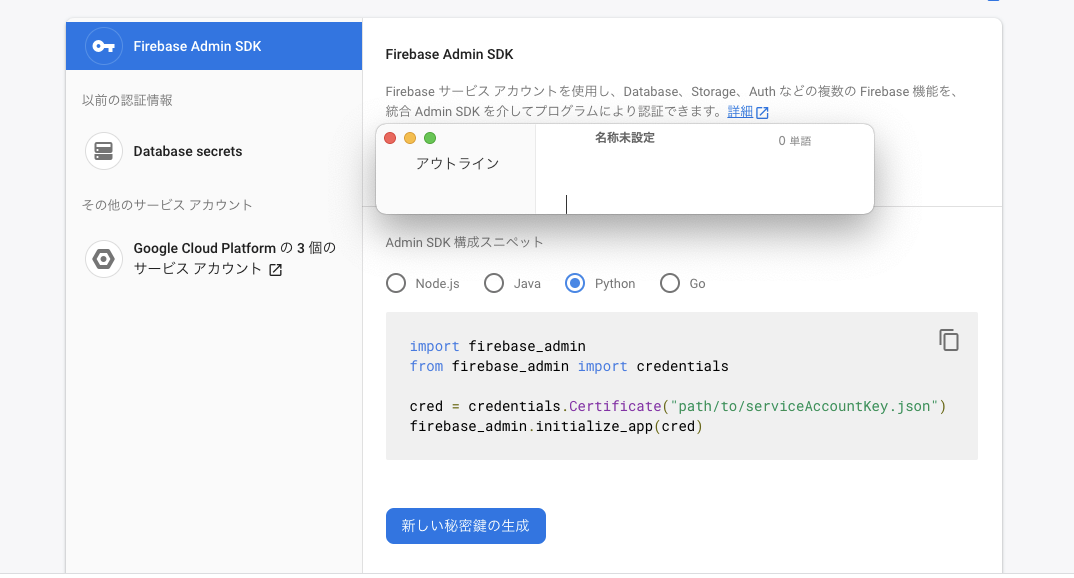Click the external-link icon next to 詳細

click(x=762, y=112)
